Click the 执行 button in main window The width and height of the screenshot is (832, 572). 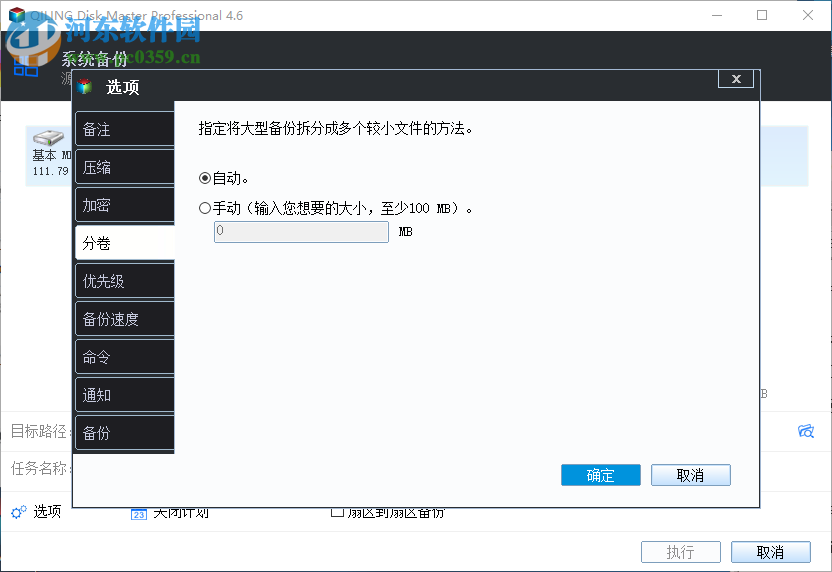tap(681, 552)
